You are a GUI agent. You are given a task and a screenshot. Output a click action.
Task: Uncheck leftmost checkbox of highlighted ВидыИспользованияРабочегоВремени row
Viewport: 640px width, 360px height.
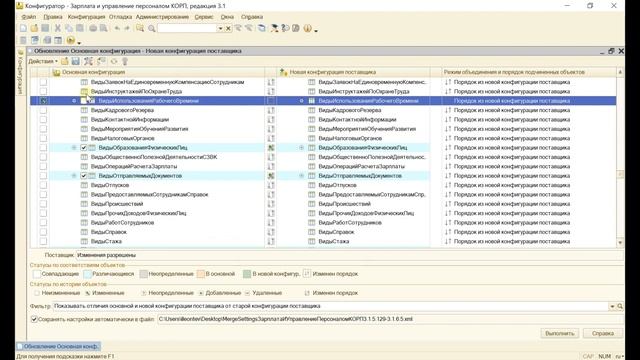43,101
